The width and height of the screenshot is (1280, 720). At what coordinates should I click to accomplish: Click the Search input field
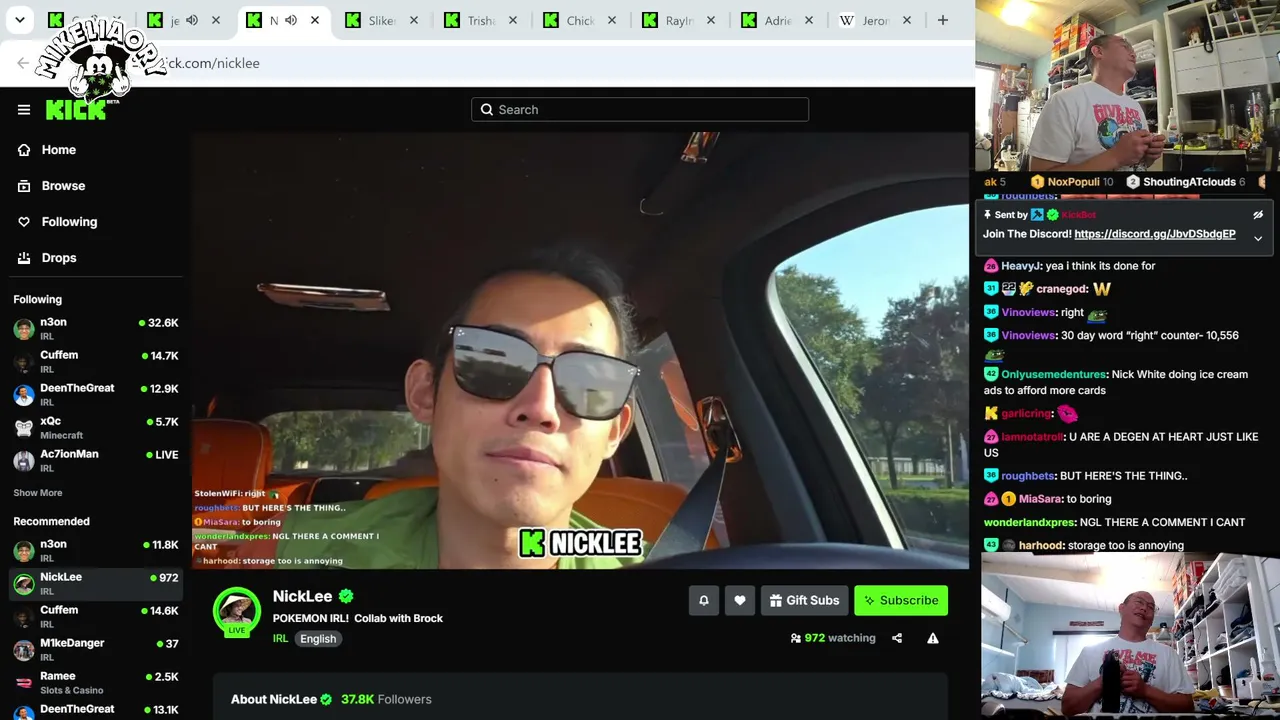(640, 110)
